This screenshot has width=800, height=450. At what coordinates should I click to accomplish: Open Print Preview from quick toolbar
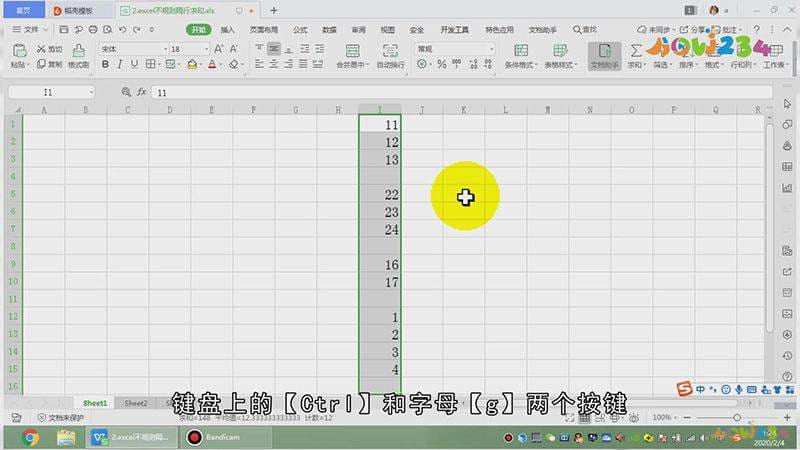coord(108,30)
